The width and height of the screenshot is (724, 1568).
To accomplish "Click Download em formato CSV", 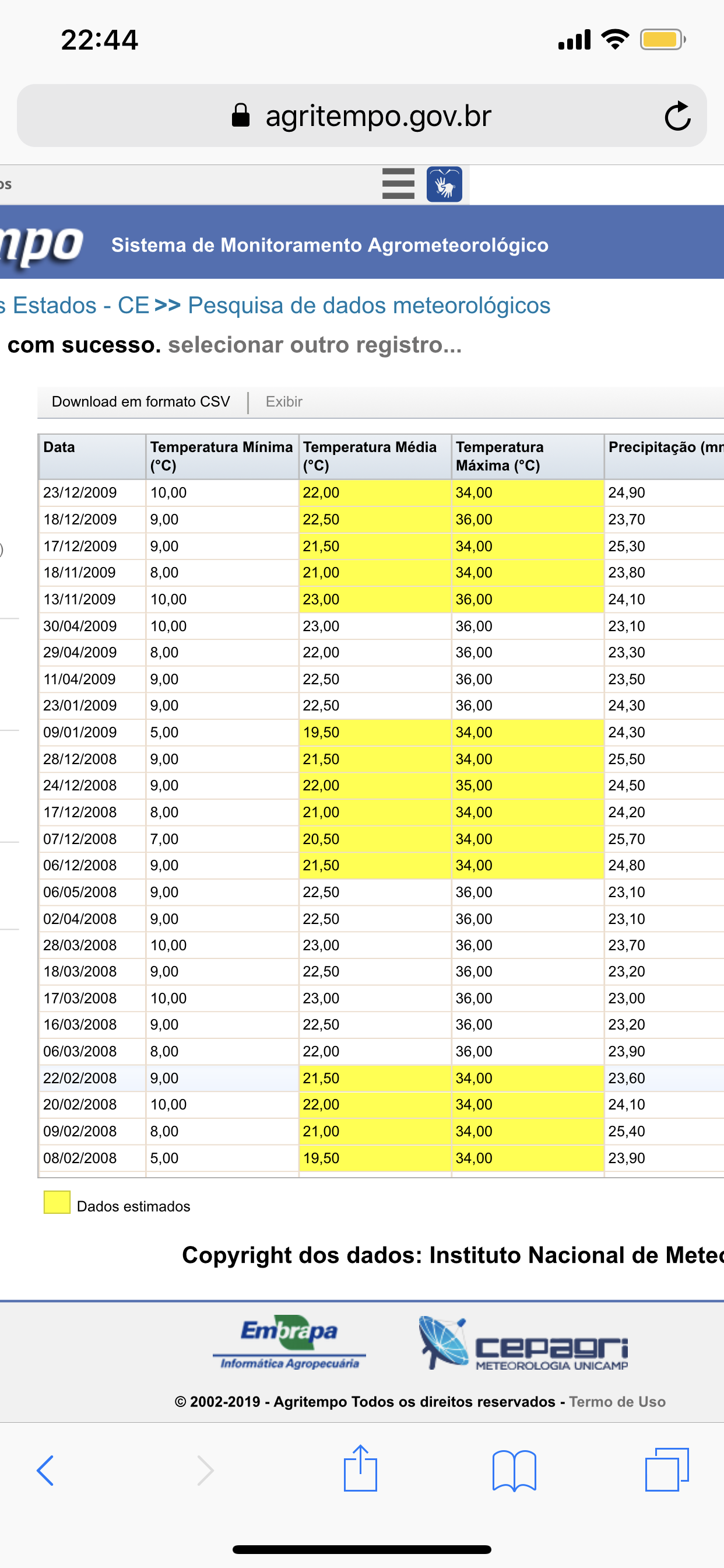I will pos(140,402).
